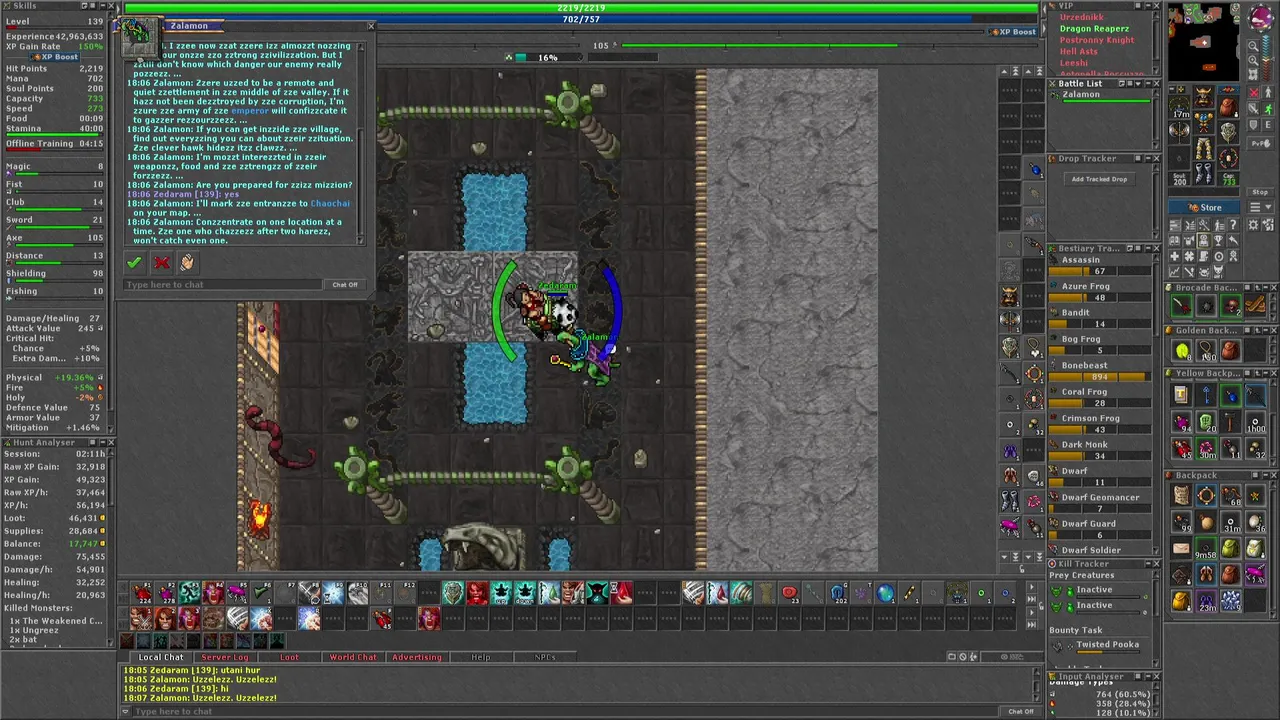Click the legs armor equipment slot

(1203, 148)
